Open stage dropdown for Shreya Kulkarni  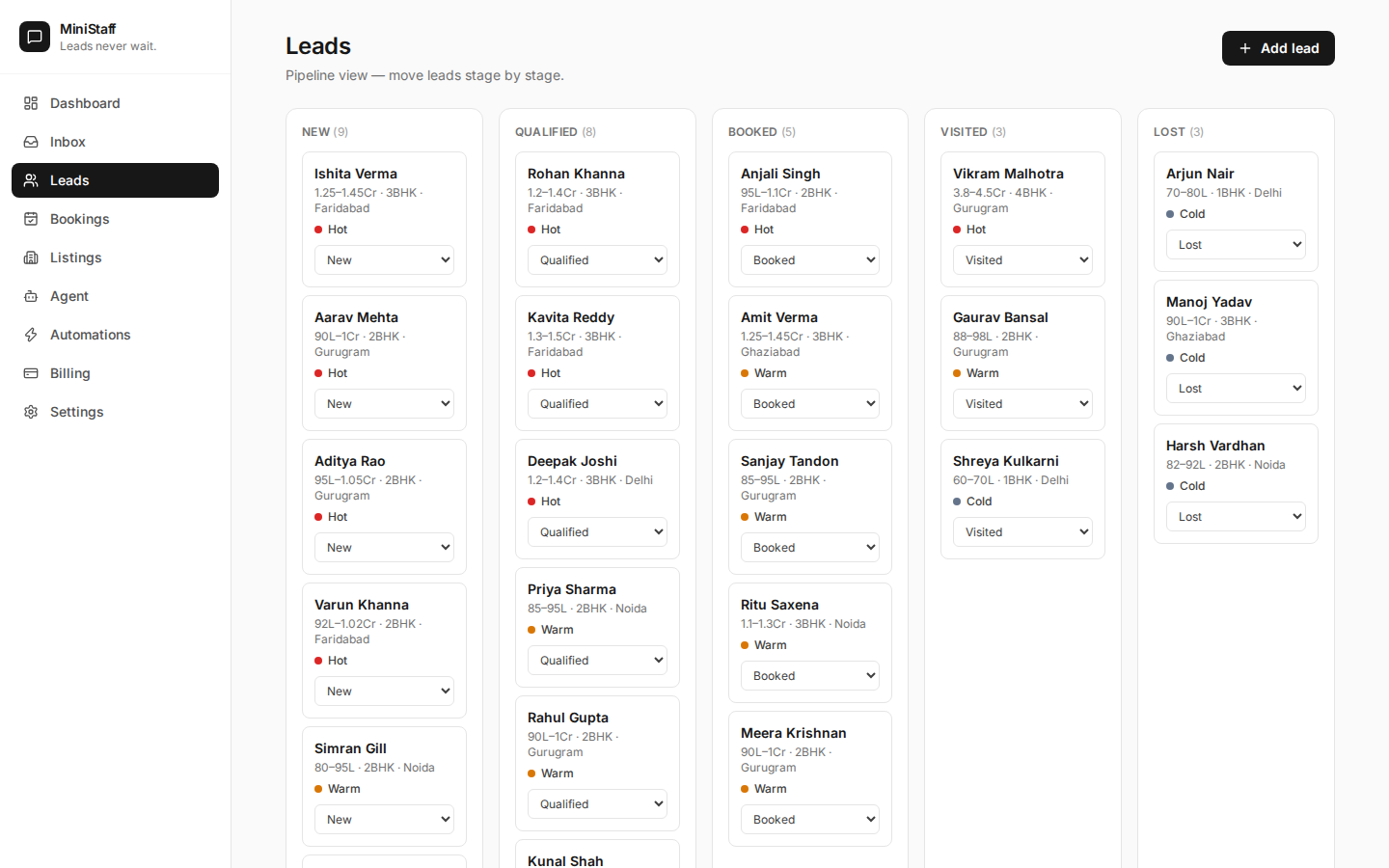[x=1022, y=532]
